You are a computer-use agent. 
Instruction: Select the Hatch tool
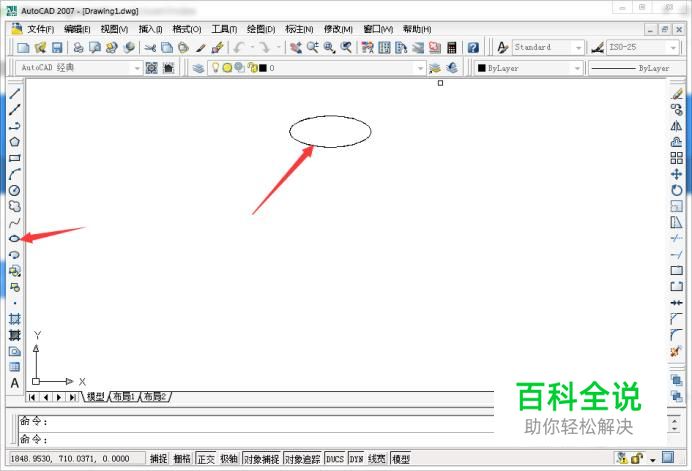pyautogui.click(x=15, y=319)
